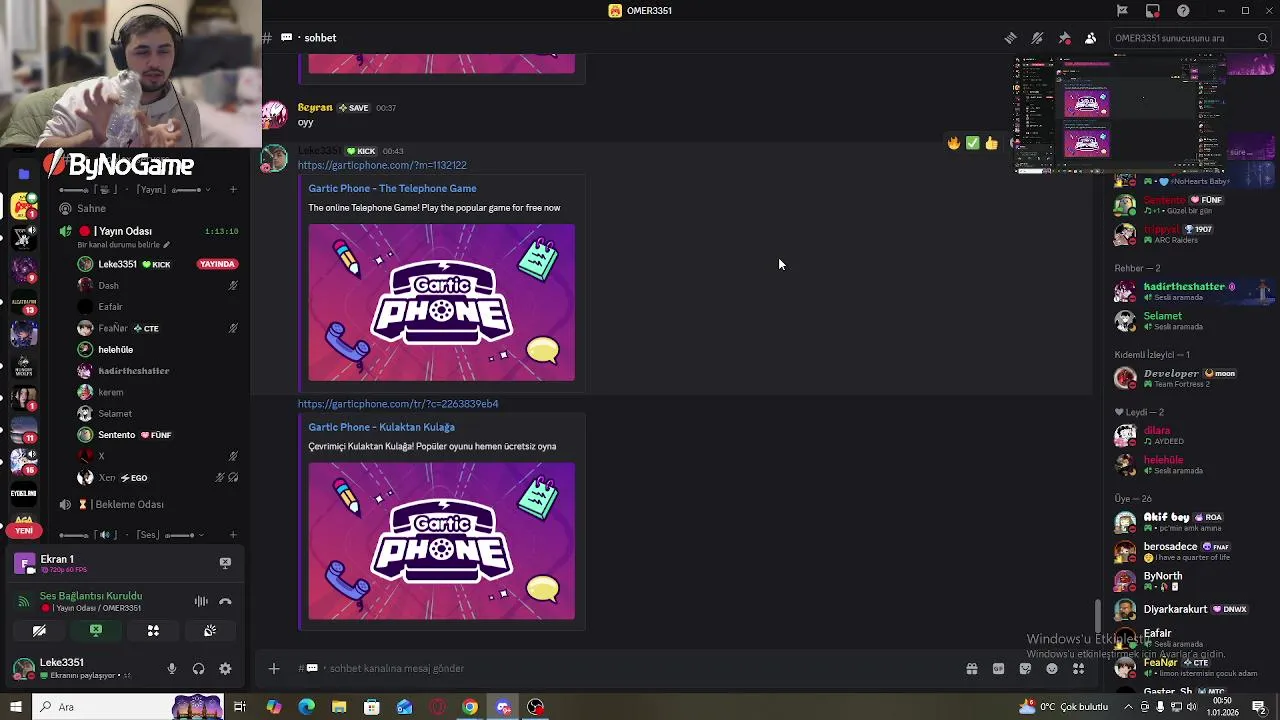The height and width of the screenshot is (720, 1280).
Task: Select hadirtheshatter in voice channel list
Action: pos(157,371)
